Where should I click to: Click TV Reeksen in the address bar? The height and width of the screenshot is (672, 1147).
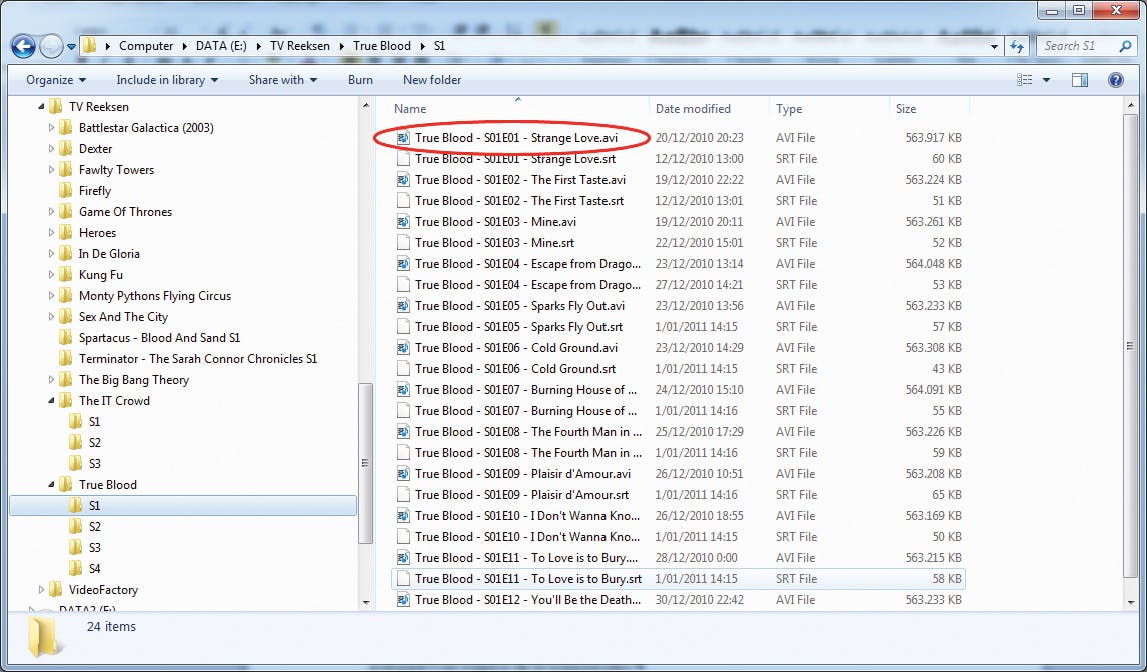click(298, 45)
